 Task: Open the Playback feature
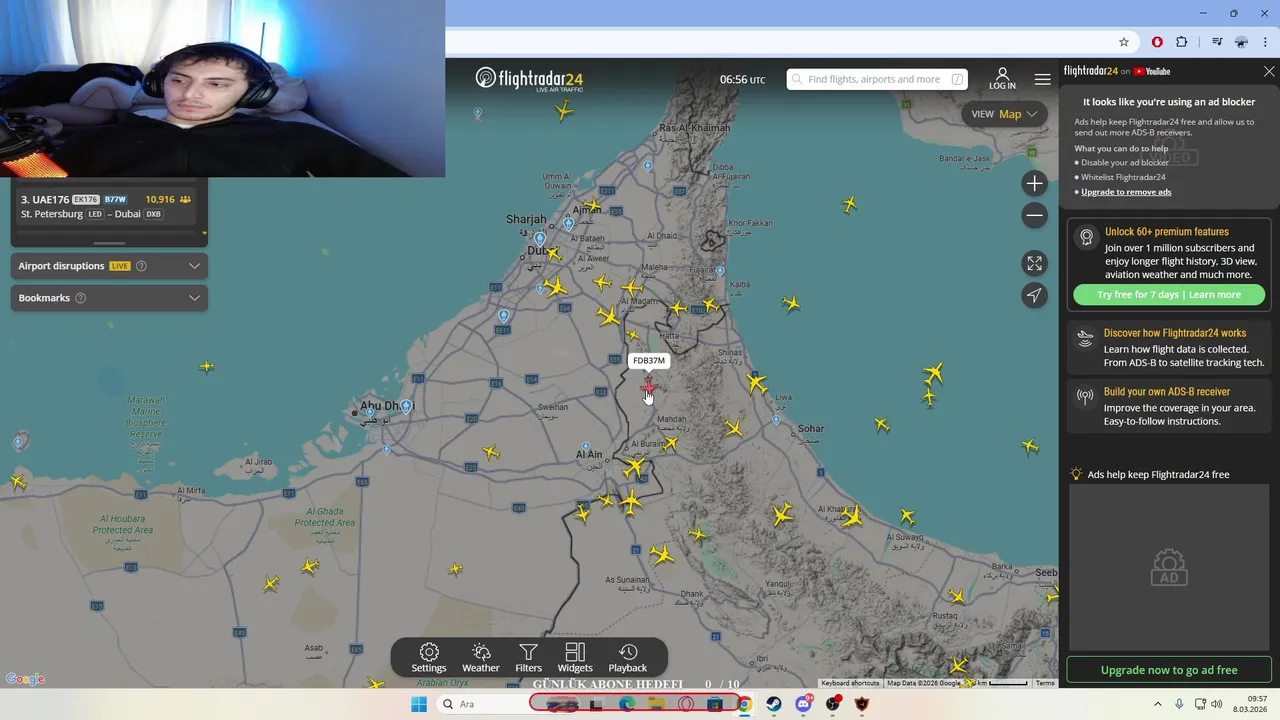628,658
